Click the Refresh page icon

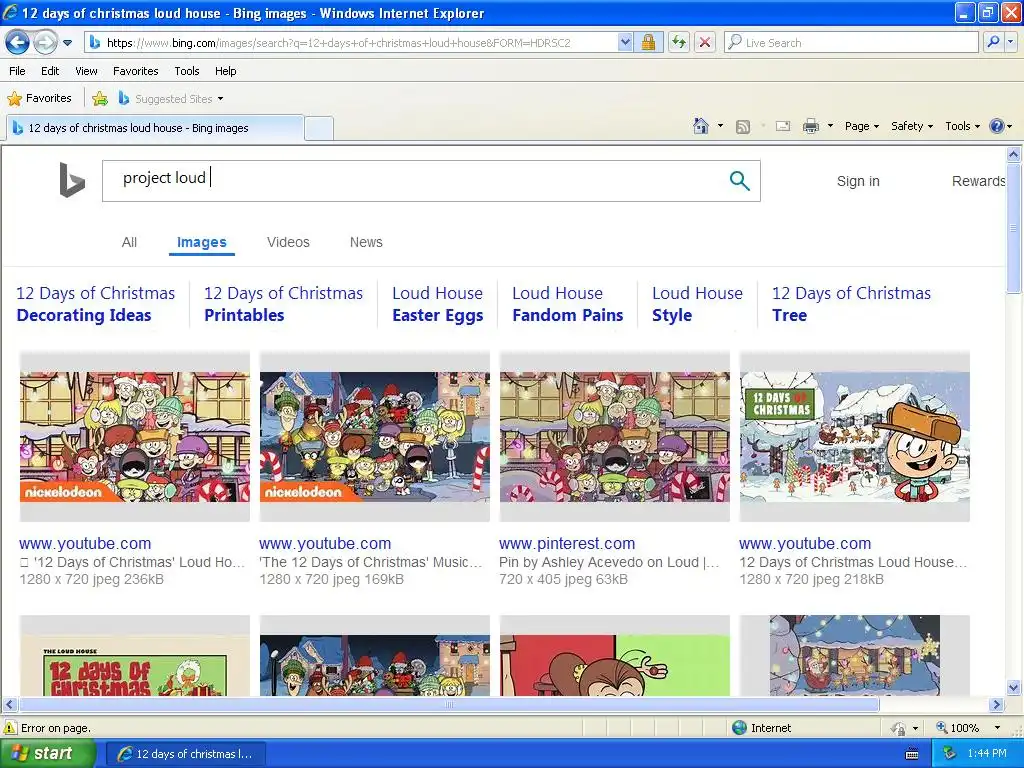679,43
